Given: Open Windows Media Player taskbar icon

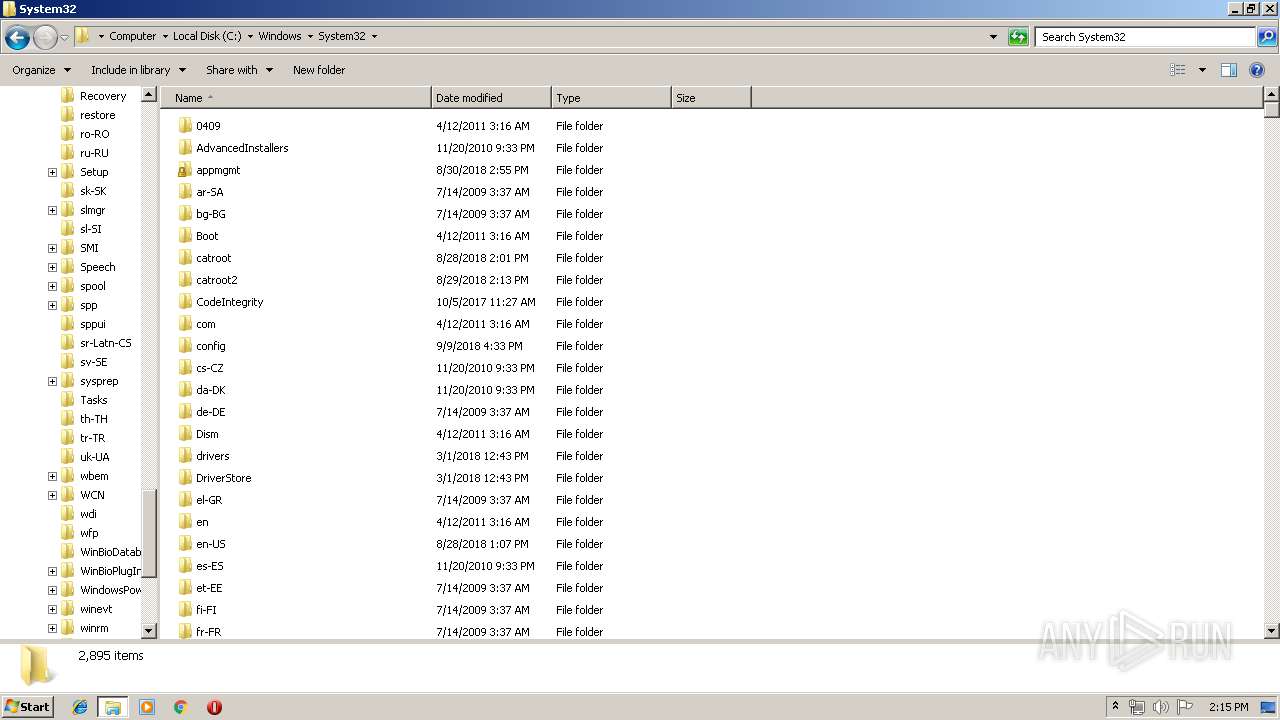Looking at the screenshot, I should coord(147,707).
